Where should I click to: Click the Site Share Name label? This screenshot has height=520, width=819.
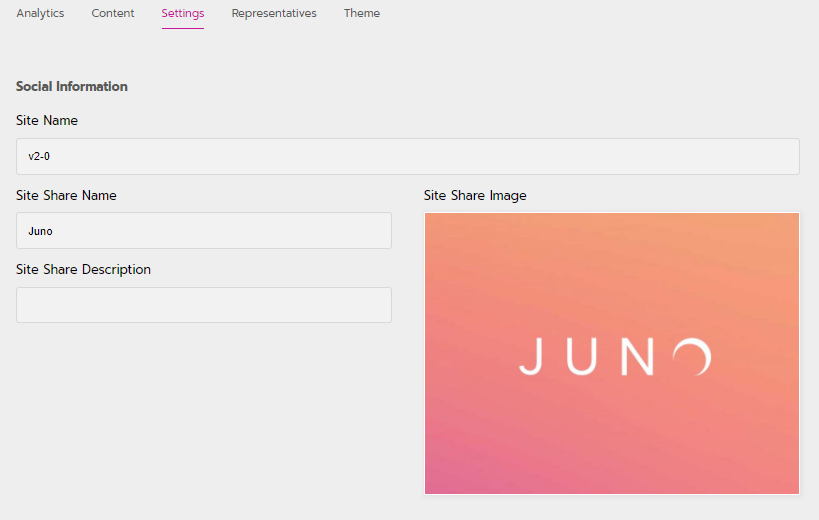pyautogui.click(x=66, y=195)
